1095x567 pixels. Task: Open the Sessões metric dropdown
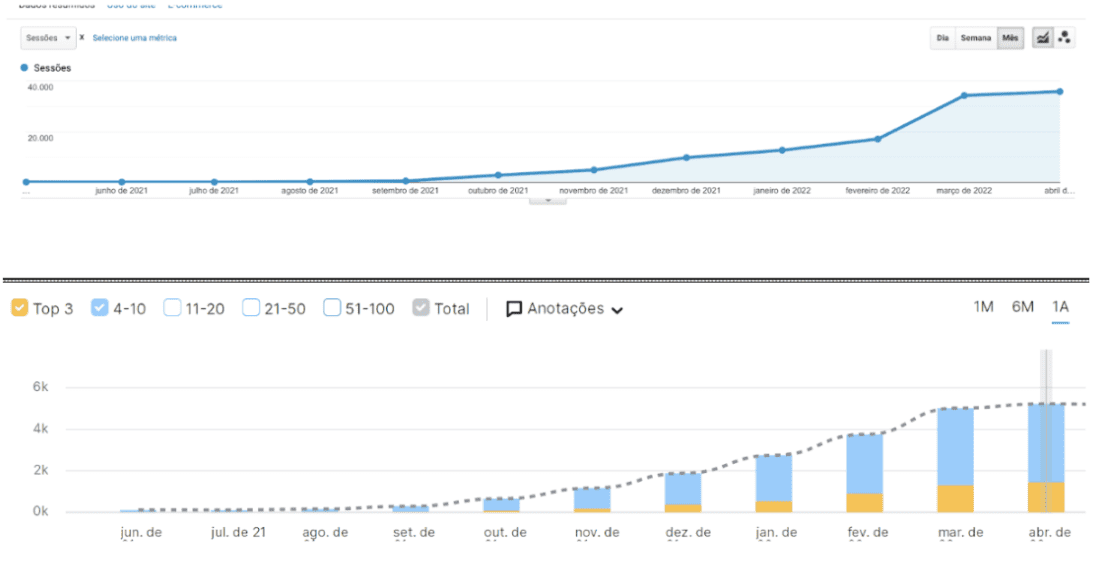[48, 38]
